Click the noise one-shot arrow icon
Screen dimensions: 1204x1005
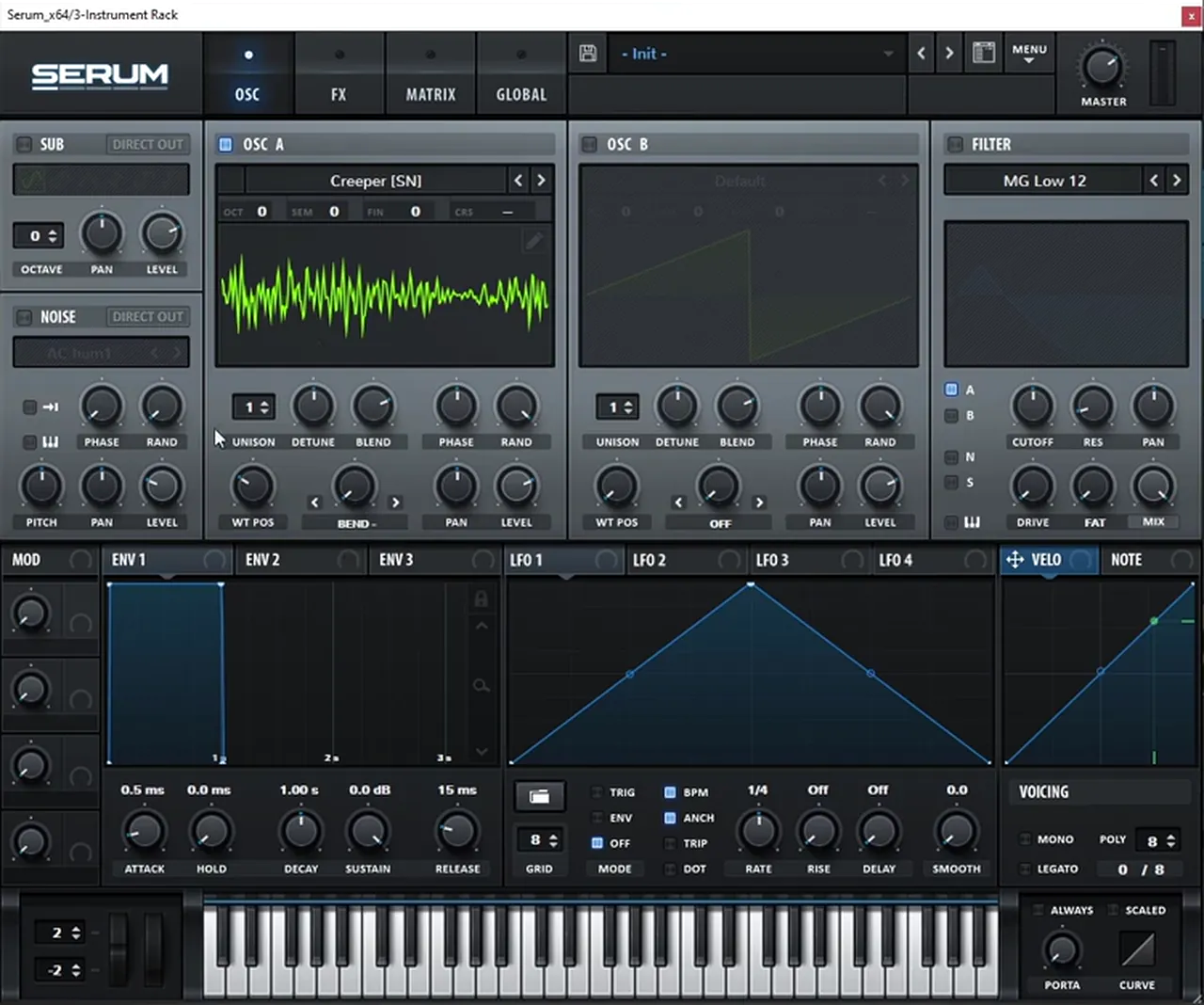pyautogui.click(x=50, y=407)
